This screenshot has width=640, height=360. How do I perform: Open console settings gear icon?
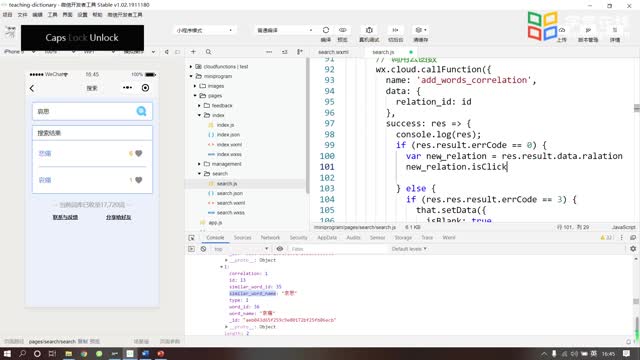633,249
